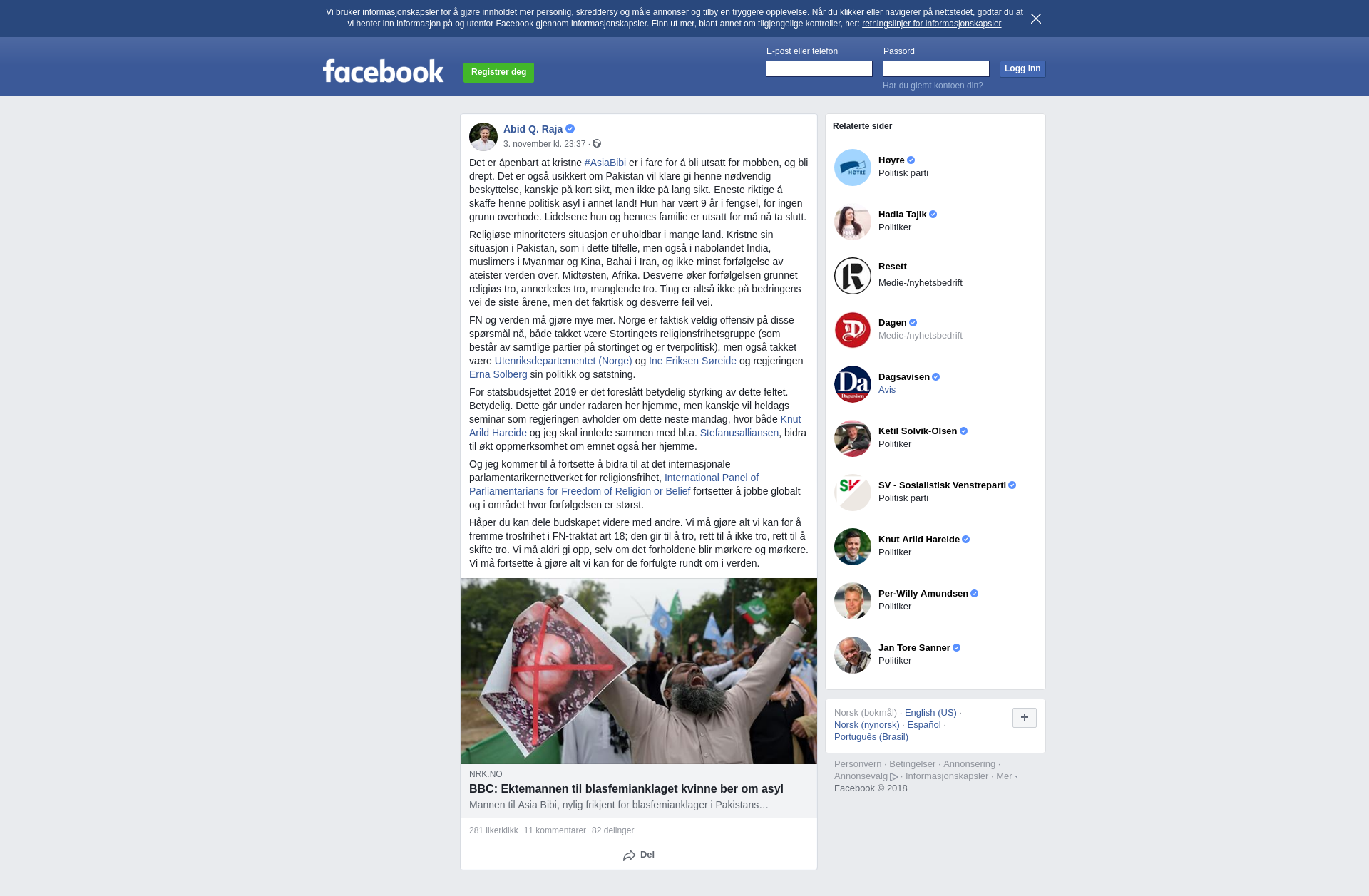Focus the E-post eller telefon field
This screenshot has height=896, width=1369.
click(x=819, y=68)
